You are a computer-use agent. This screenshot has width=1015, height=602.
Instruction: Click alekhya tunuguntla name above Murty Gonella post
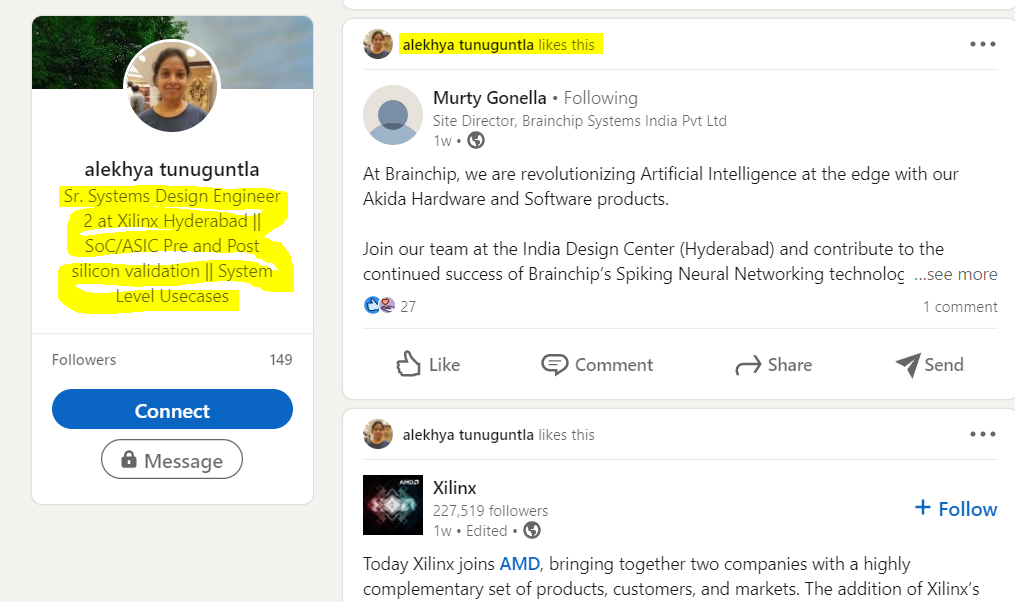[468, 45]
